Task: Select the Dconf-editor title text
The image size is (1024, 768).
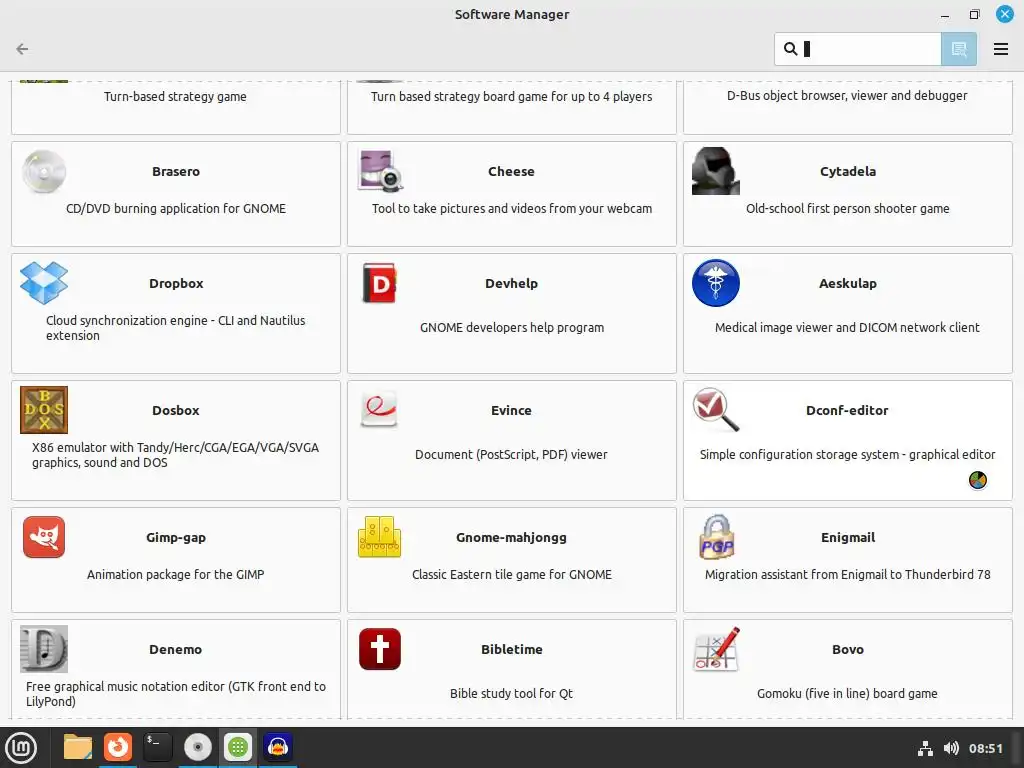Action: click(x=847, y=411)
